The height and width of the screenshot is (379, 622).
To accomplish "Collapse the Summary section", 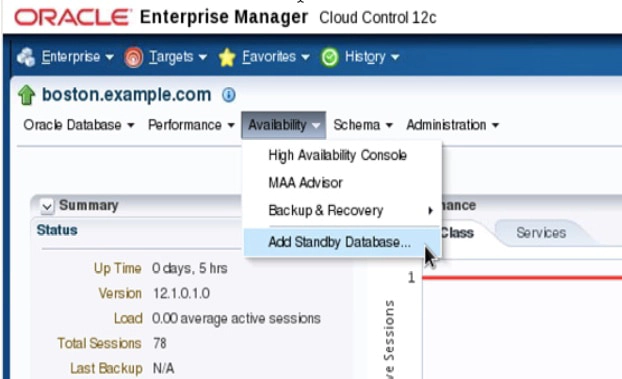I will (x=47, y=206).
